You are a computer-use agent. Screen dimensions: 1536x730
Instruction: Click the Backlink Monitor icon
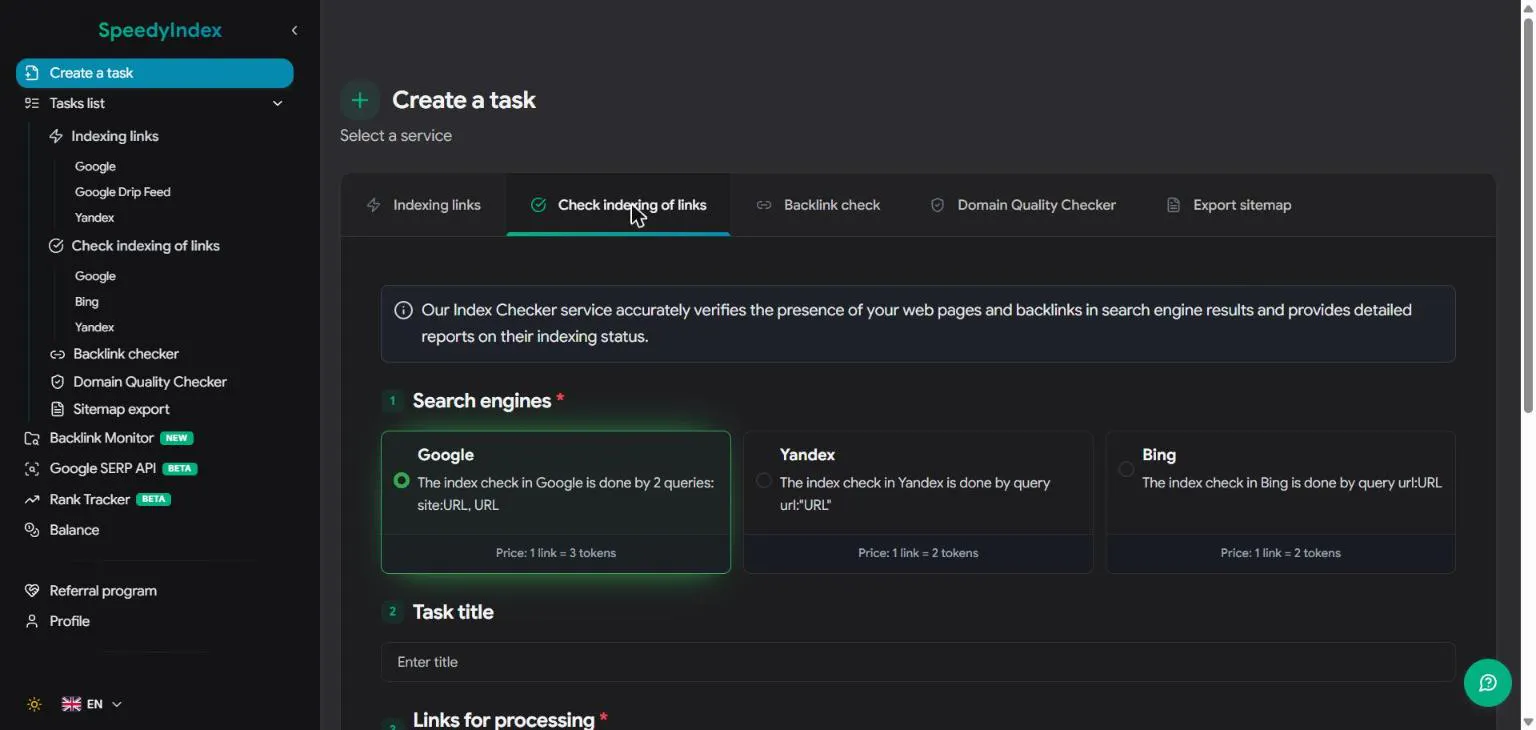32,438
